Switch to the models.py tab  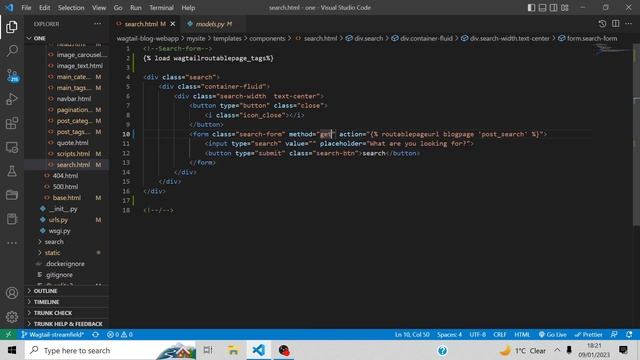click(213, 24)
